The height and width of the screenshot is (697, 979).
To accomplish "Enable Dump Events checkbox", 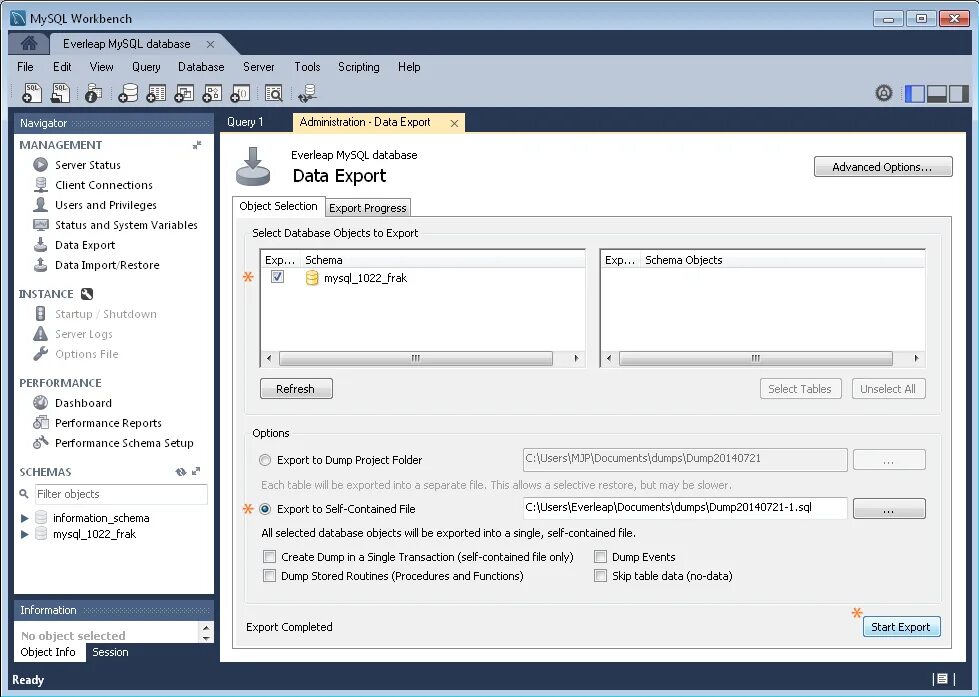I will (600, 556).
